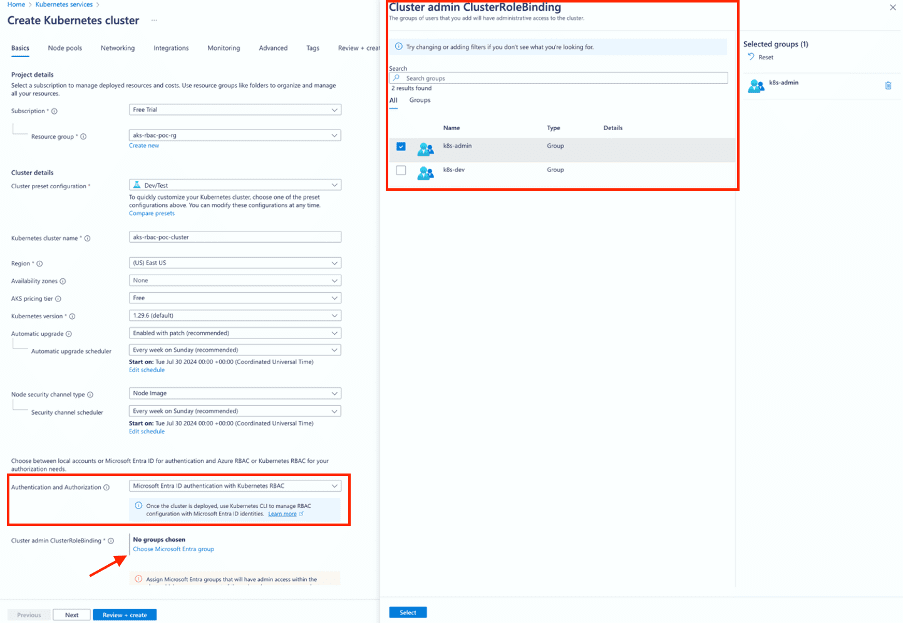Click Kubernetes version info icon
904x624 pixels.
pos(72,316)
